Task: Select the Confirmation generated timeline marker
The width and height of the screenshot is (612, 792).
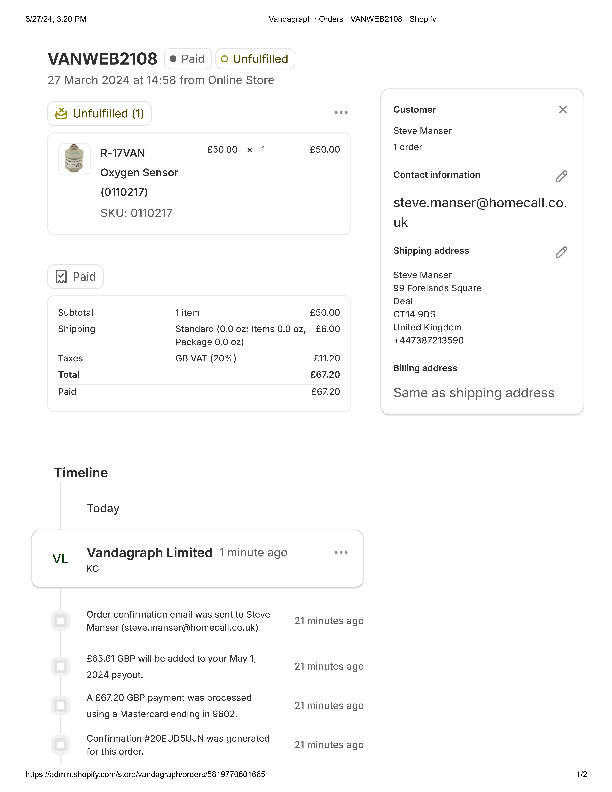Action: click(x=60, y=744)
